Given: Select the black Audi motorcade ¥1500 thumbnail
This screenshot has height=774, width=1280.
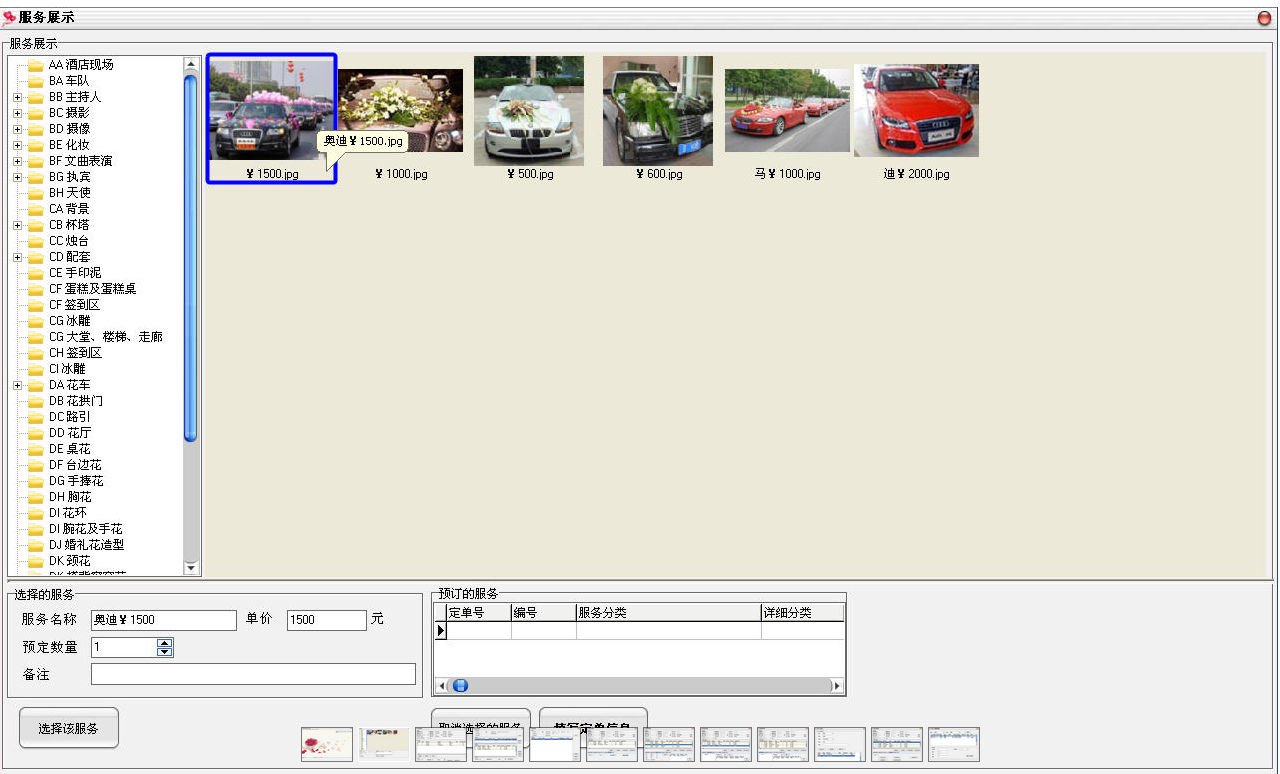Looking at the screenshot, I should [x=272, y=118].
